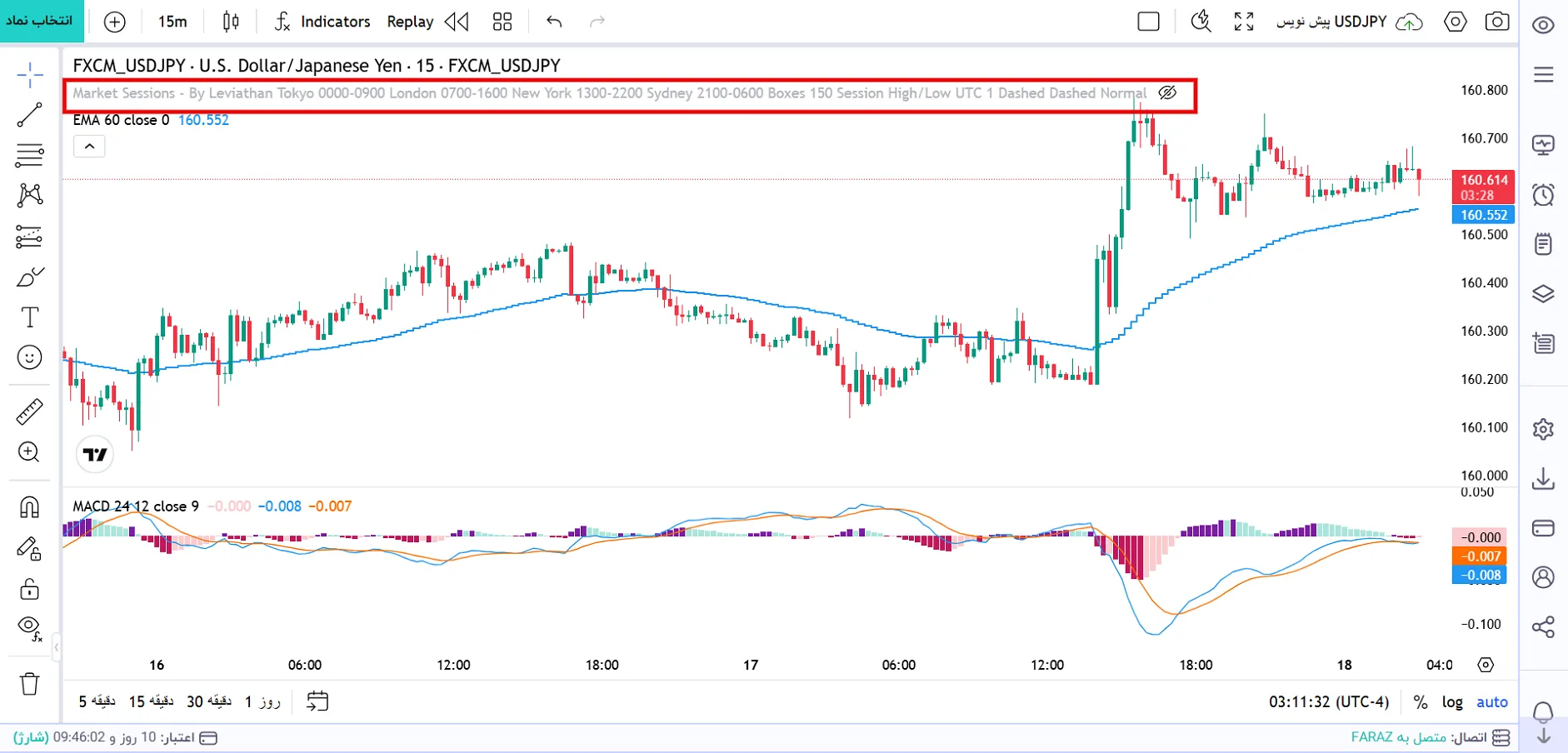Open the user profile icon
This screenshot has width=1568, height=753.
(x=1543, y=577)
